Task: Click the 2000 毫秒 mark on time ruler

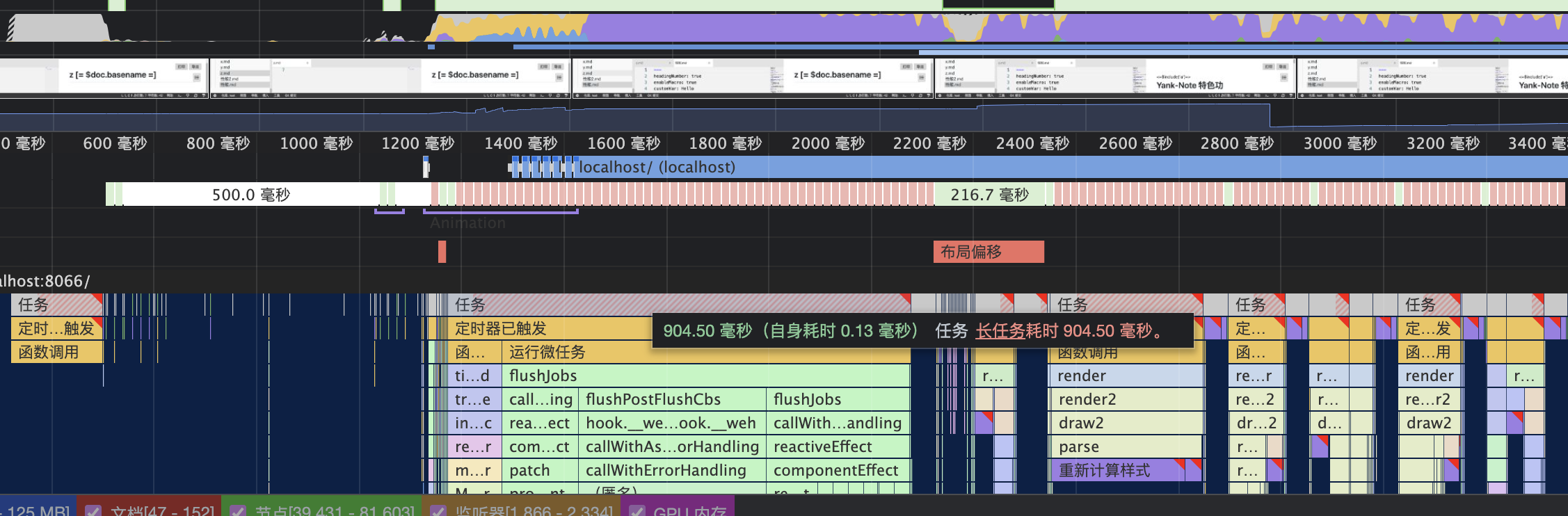Action: pos(828,143)
